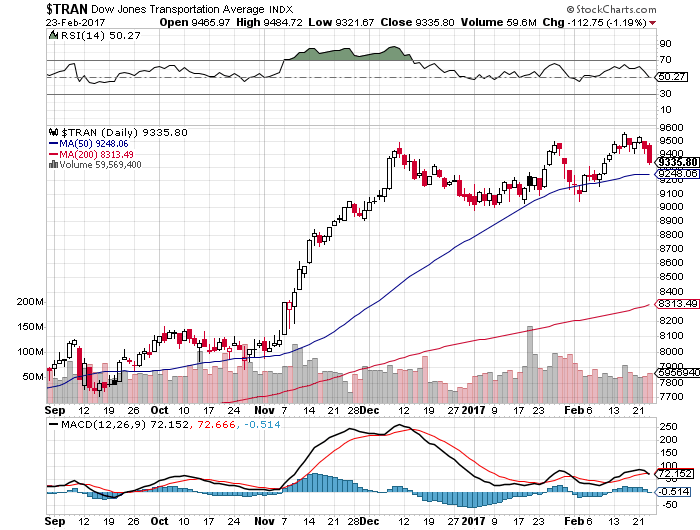This screenshot has height=530, width=700.
Task: Click the MACD(12,26,9) legend label
Action: (x=104, y=425)
